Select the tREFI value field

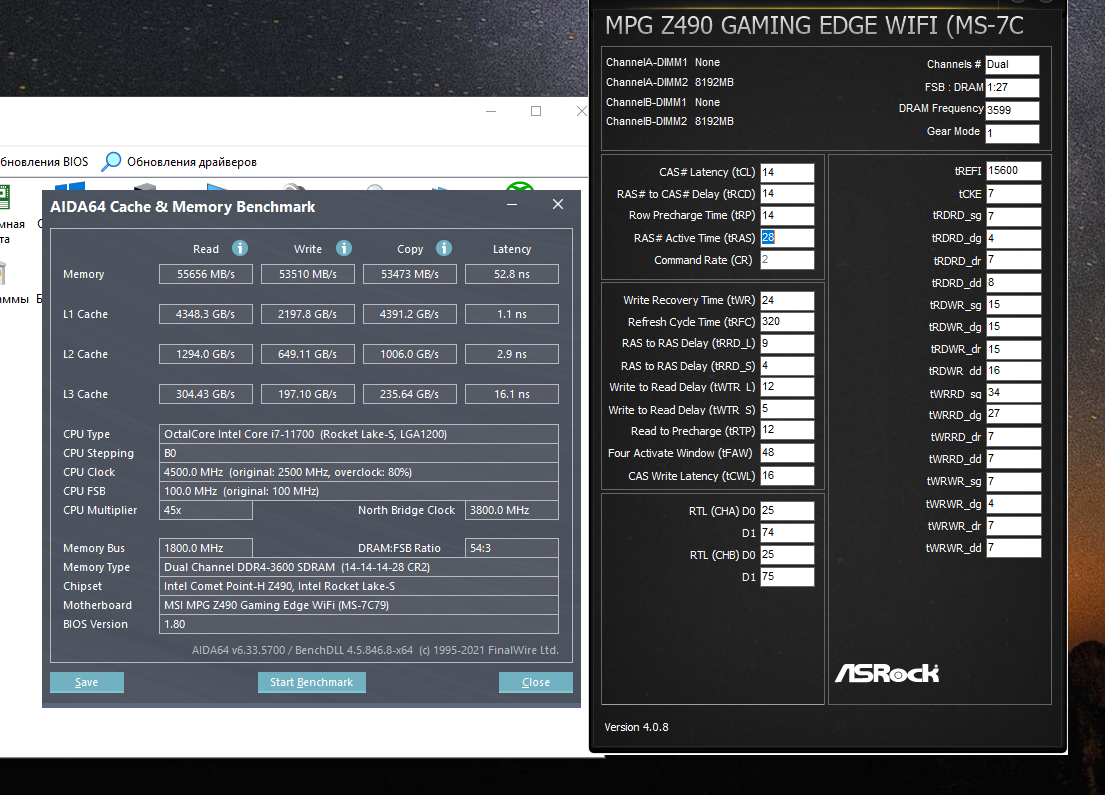click(1013, 171)
